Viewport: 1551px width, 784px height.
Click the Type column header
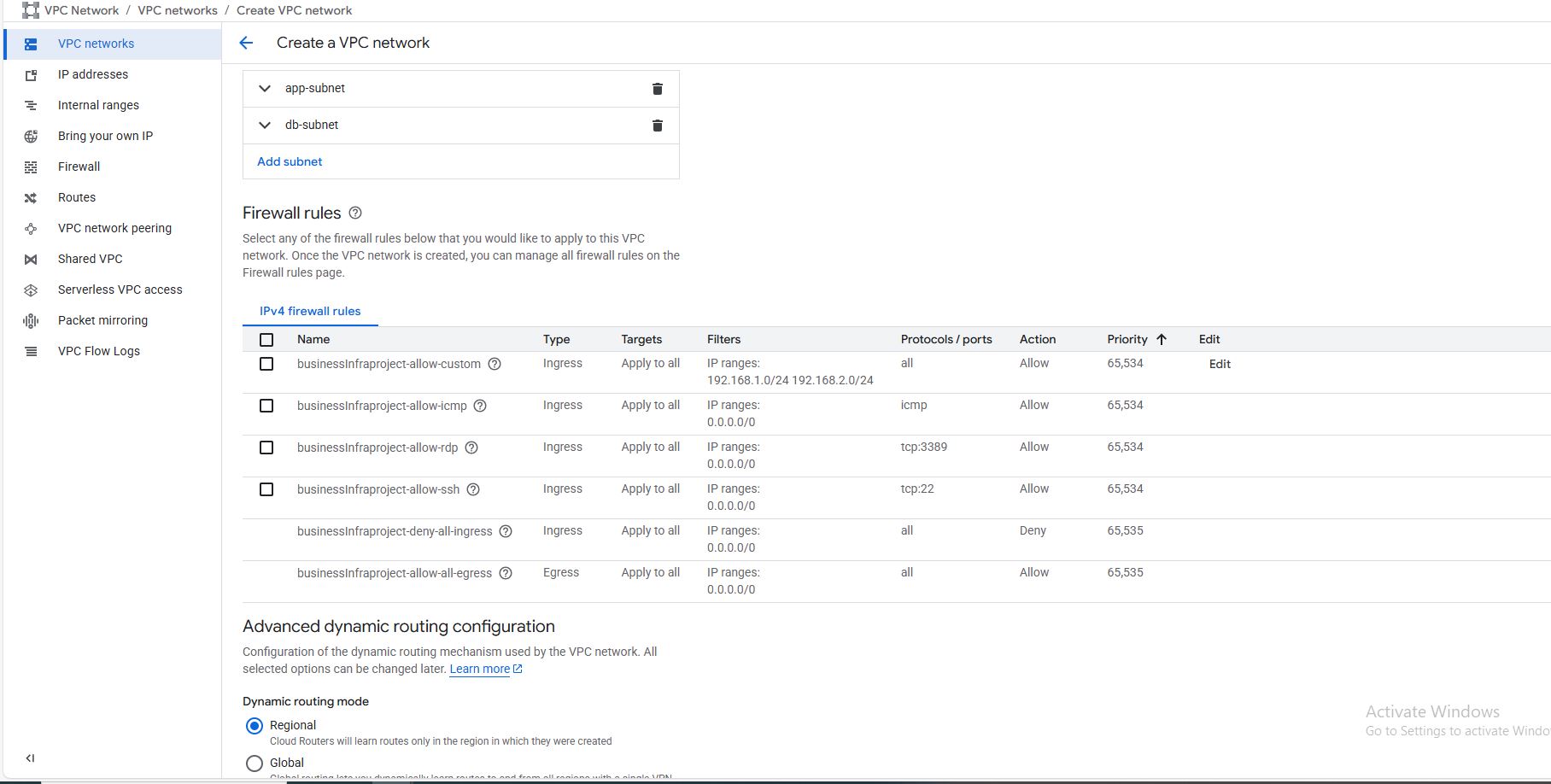click(556, 339)
